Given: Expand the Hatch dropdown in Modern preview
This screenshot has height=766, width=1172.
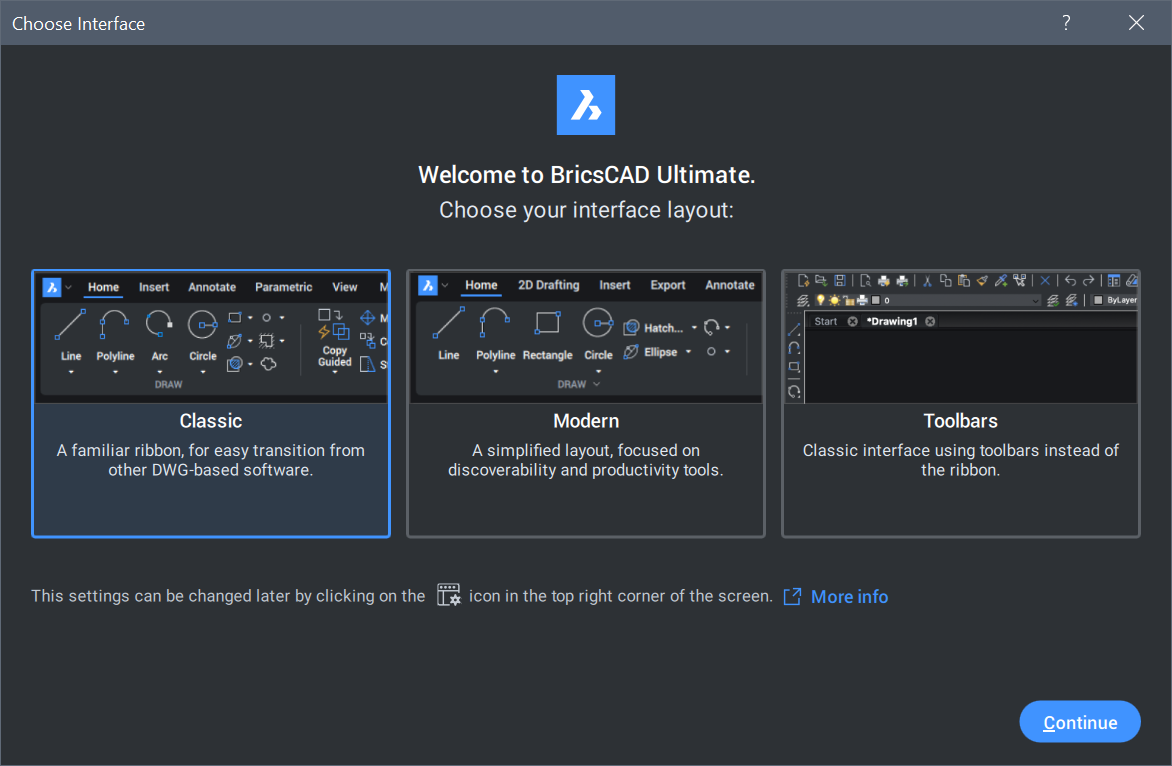Looking at the screenshot, I should coord(694,328).
